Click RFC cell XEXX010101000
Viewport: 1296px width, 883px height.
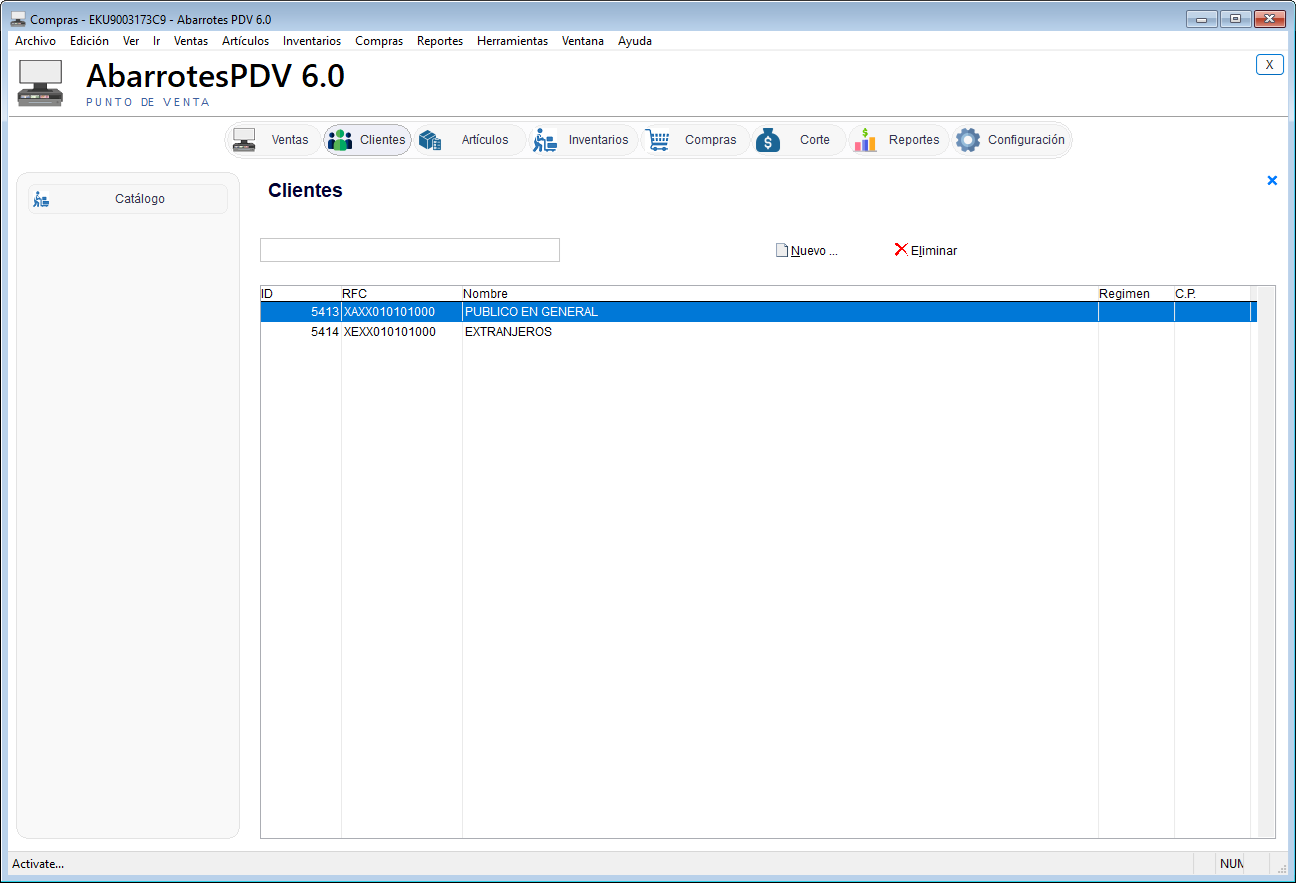(402, 332)
